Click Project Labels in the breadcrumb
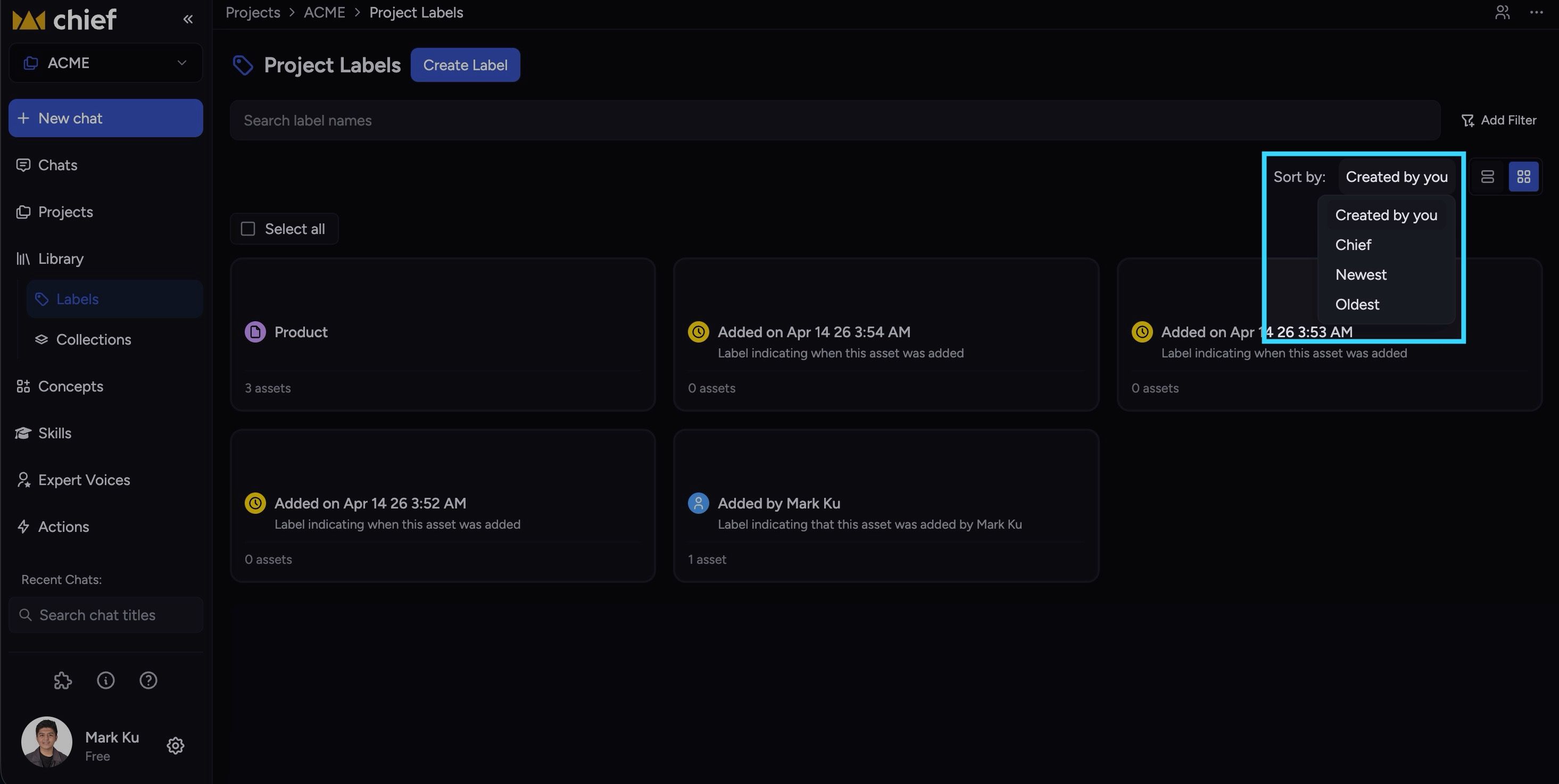The image size is (1559, 784). click(x=417, y=12)
